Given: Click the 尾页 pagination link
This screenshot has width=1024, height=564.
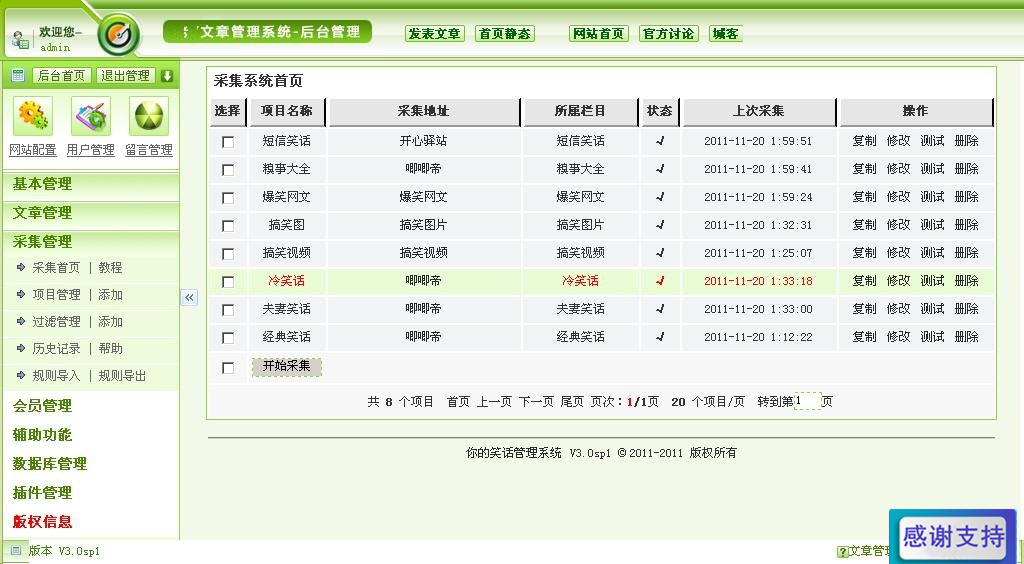Looking at the screenshot, I should click(x=572, y=402).
